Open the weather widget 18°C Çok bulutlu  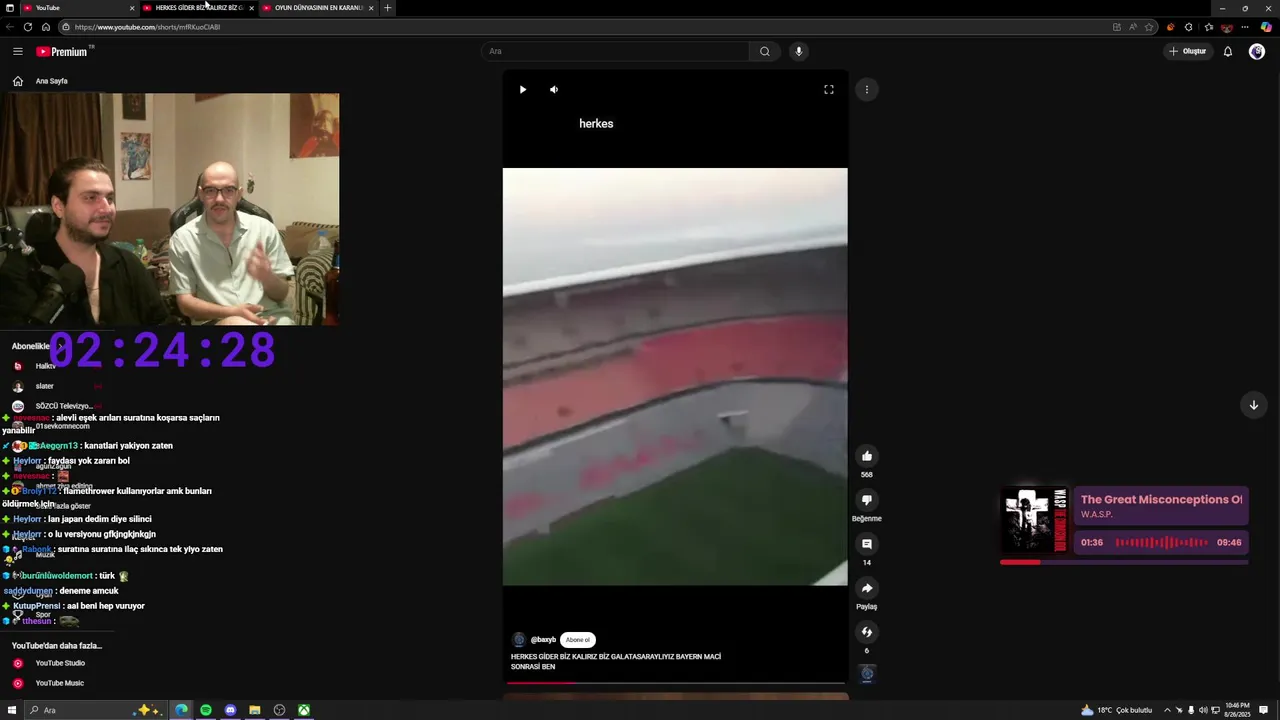[x=1116, y=710]
